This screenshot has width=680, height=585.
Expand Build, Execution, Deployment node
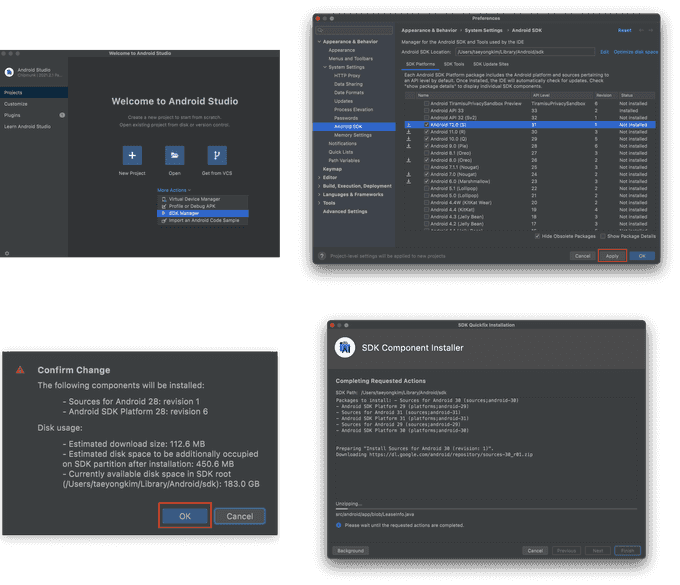point(320,186)
